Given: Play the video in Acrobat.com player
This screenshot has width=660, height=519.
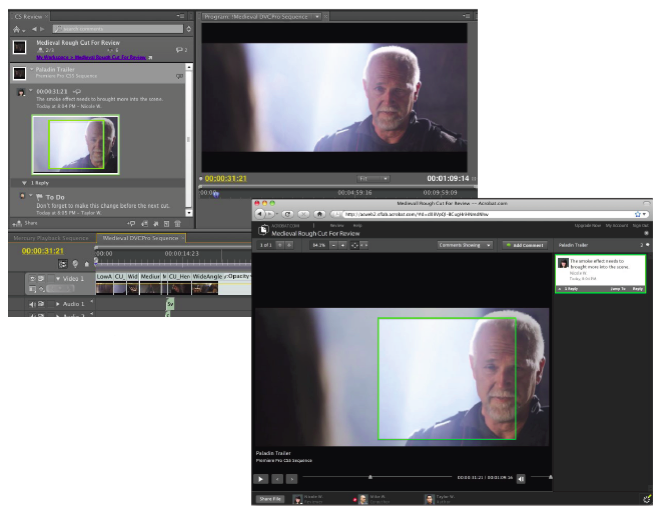Looking at the screenshot, I should (261, 479).
